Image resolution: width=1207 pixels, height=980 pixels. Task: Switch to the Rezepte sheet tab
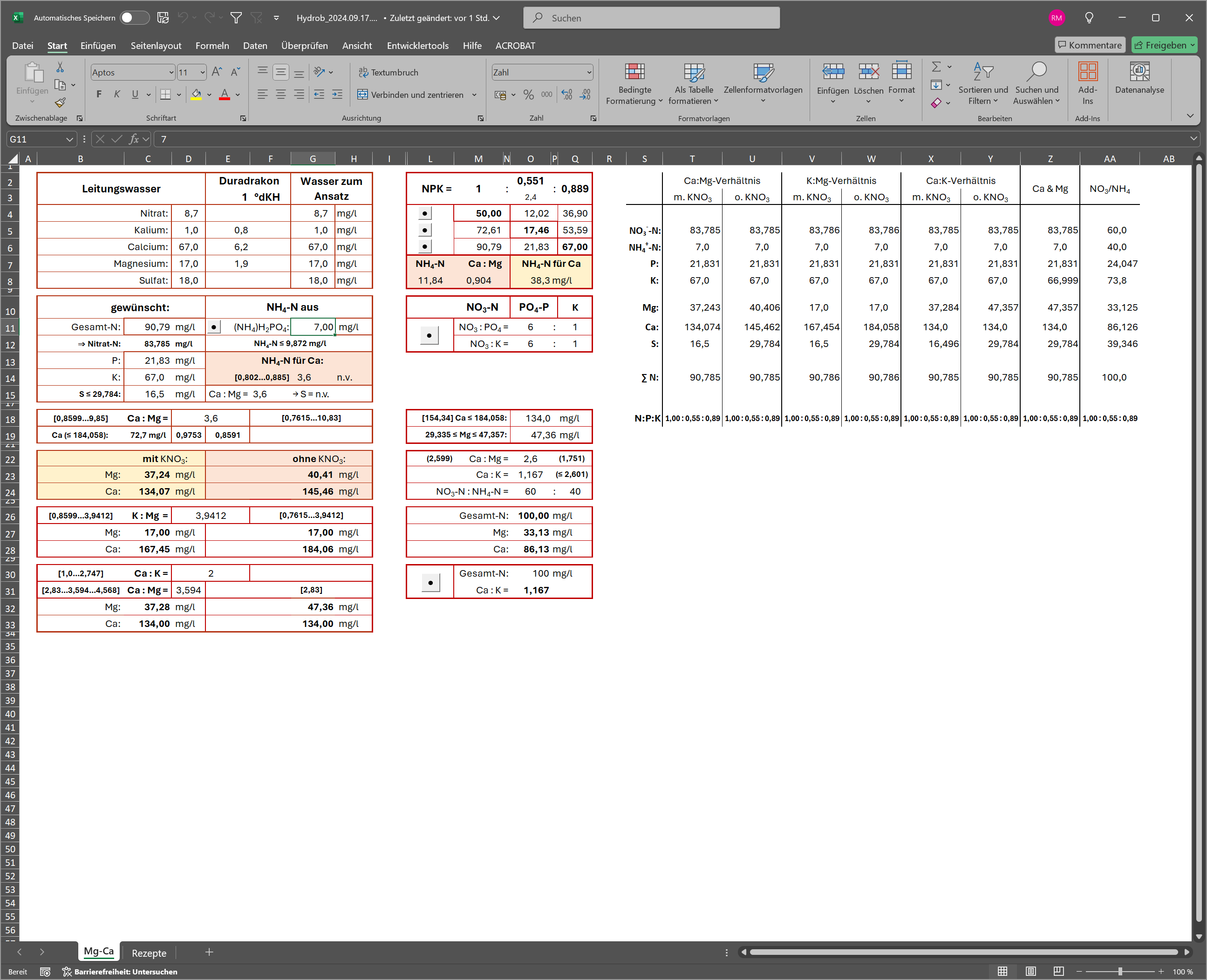(x=149, y=953)
